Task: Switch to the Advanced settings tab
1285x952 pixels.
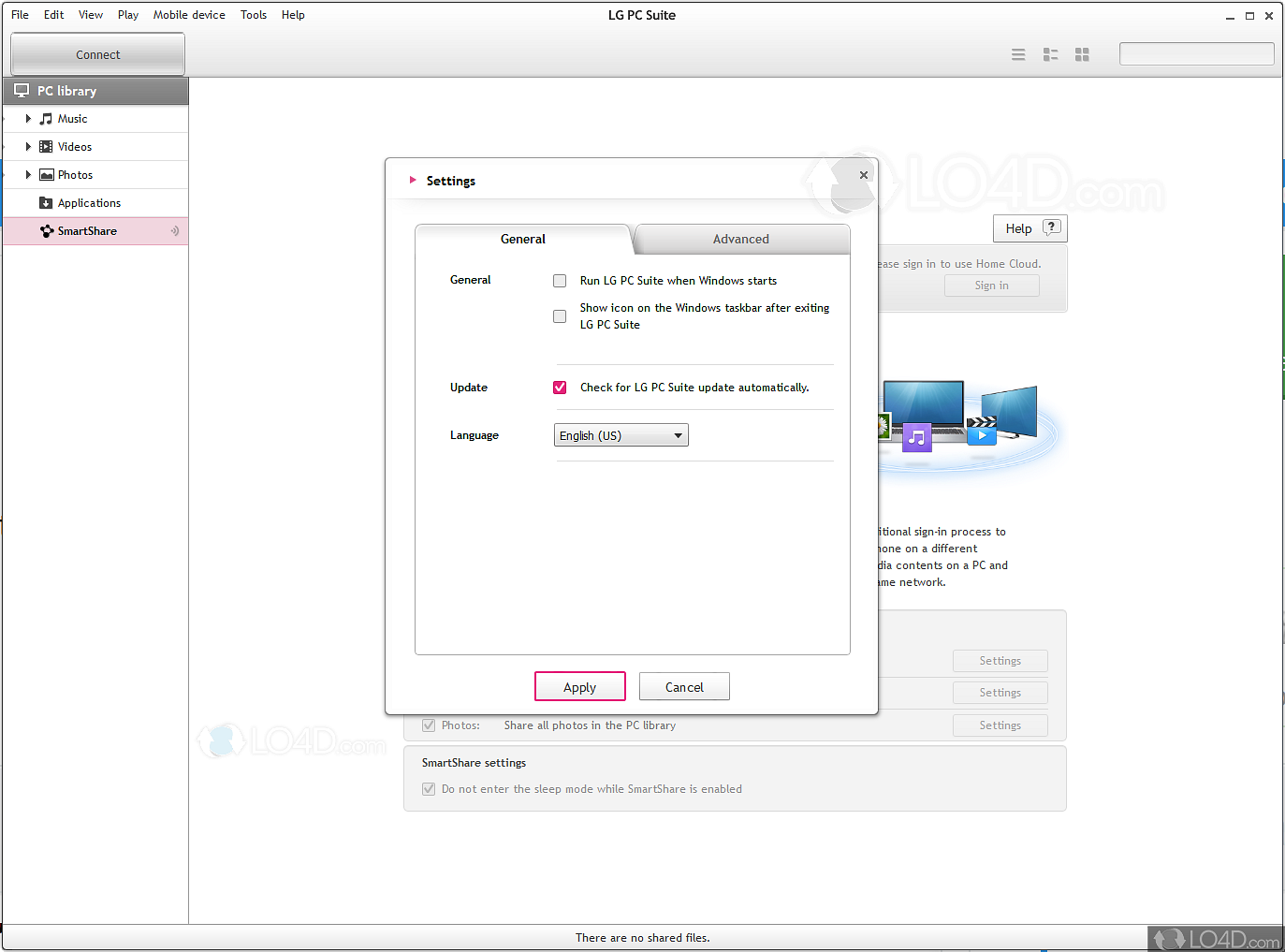Action: pyautogui.click(x=740, y=240)
